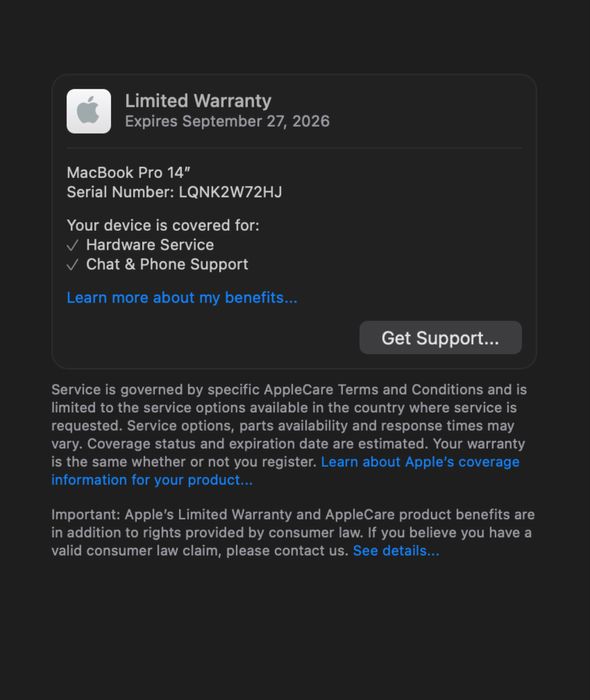Follow the 'information for your product' link
590x700 pixels.
[152, 480]
